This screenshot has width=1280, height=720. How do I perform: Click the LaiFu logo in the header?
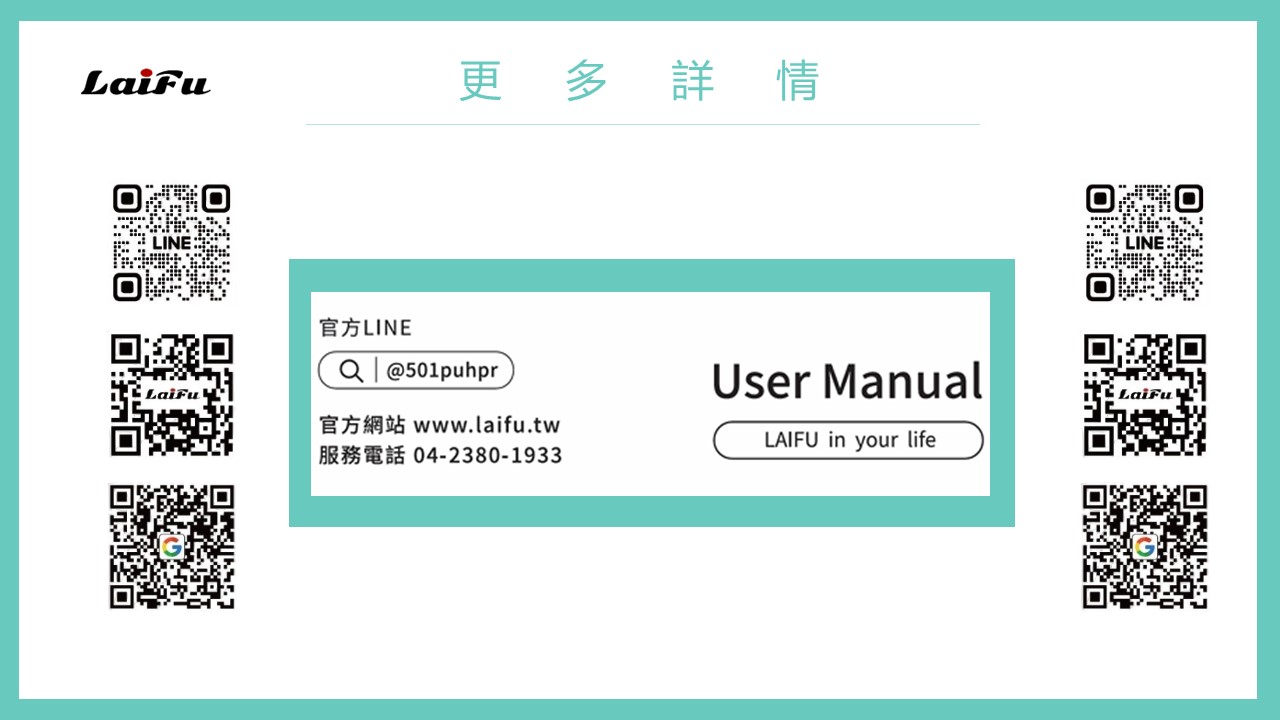(146, 82)
